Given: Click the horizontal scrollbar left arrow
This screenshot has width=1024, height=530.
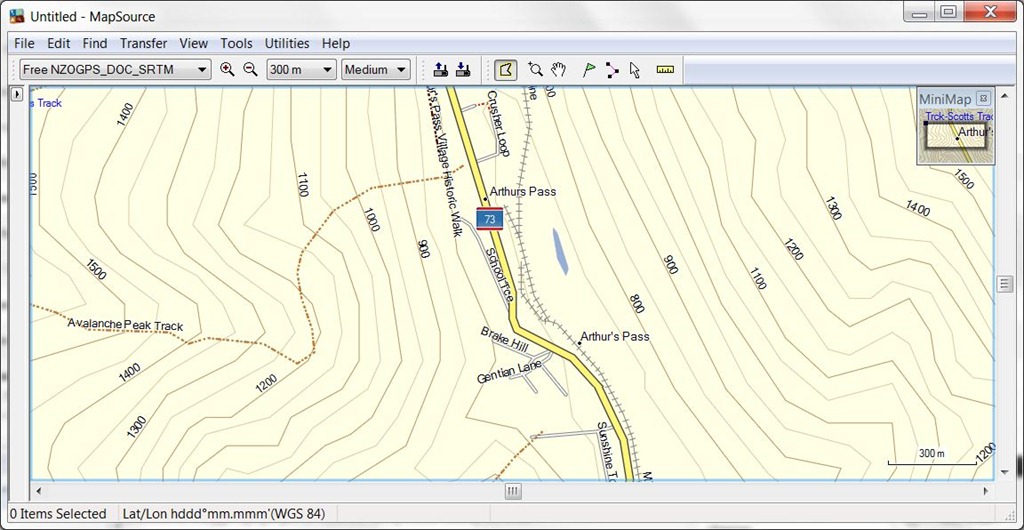Looking at the screenshot, I should point(38,490).
